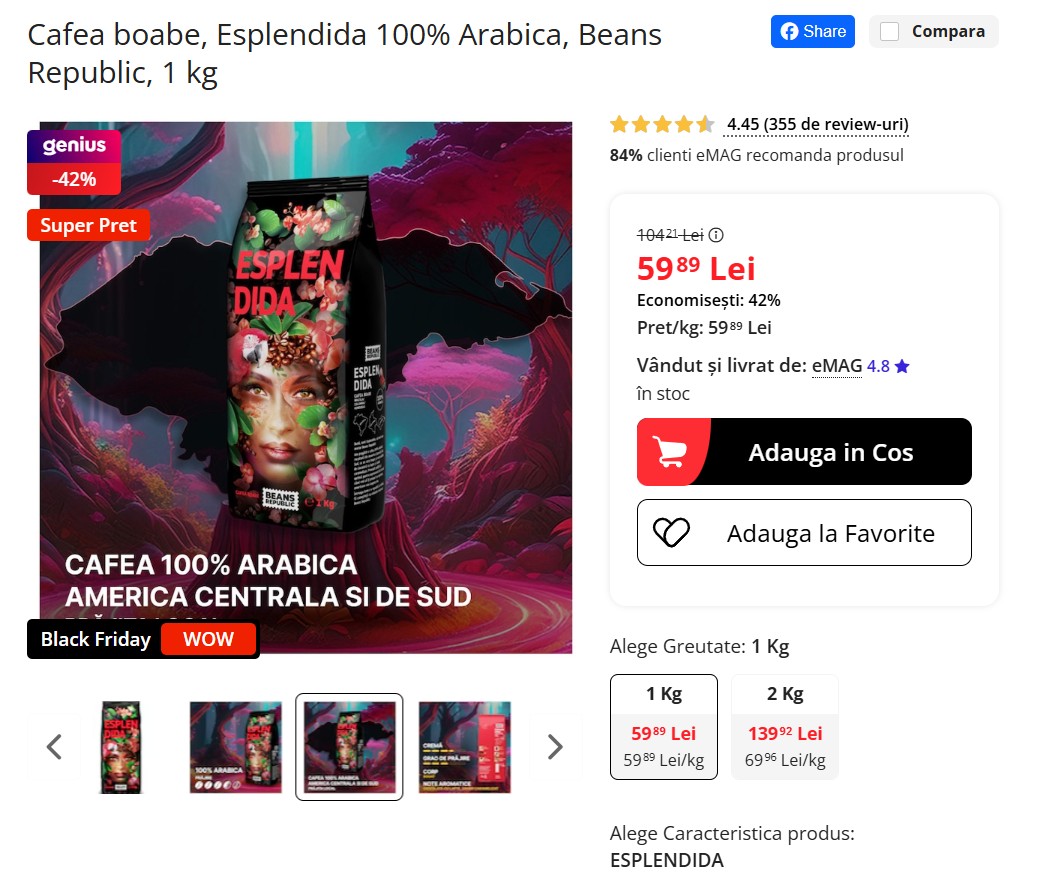Open the 100% Arabica thumbnail
Screen dimensions: 1038x874
point(235,747)
